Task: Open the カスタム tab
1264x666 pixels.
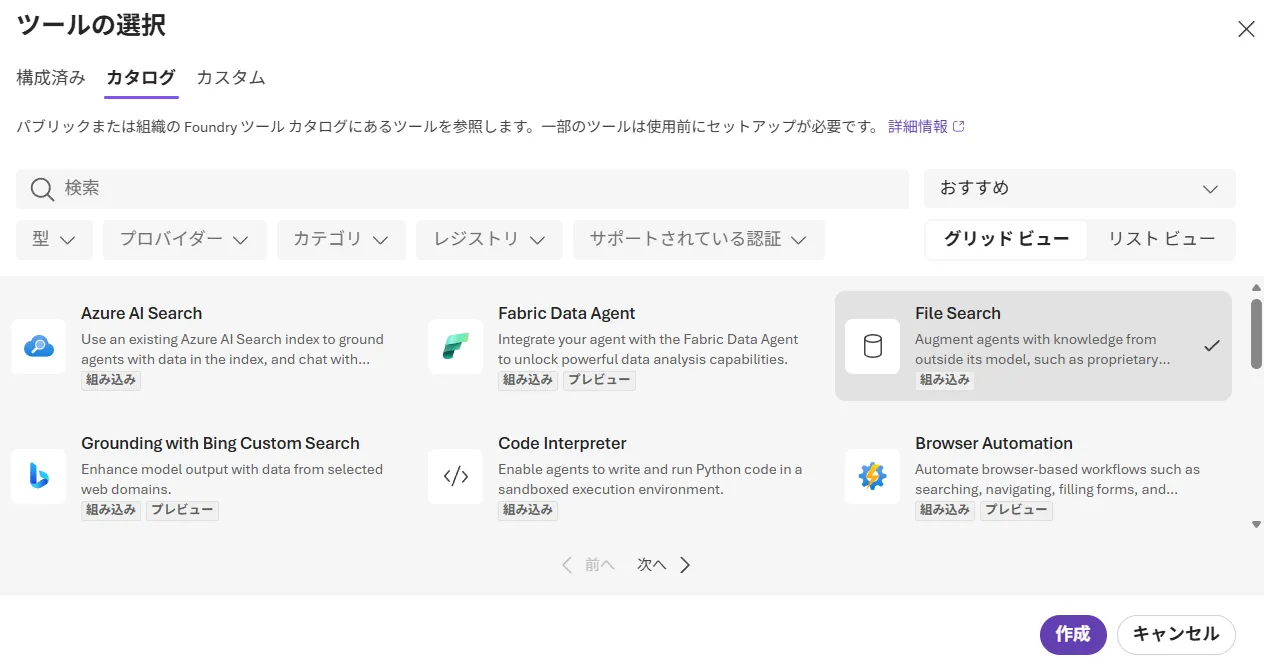Action: (x=231, y=78)
